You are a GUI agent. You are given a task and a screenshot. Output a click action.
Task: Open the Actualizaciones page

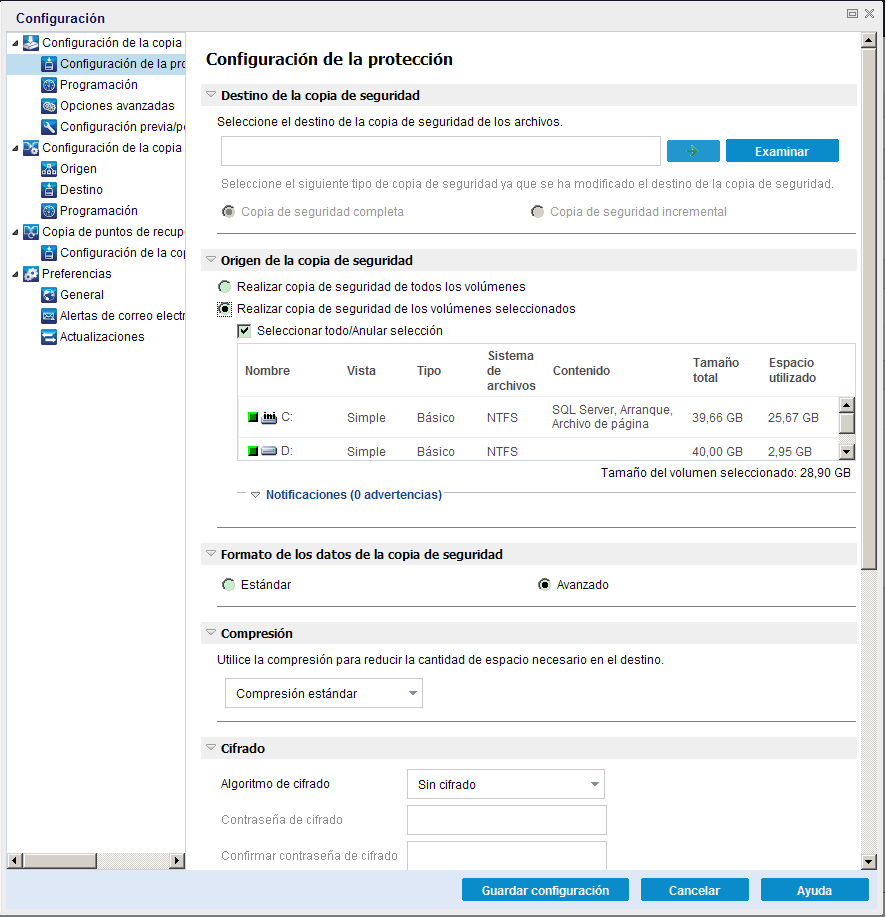[102, 337]
